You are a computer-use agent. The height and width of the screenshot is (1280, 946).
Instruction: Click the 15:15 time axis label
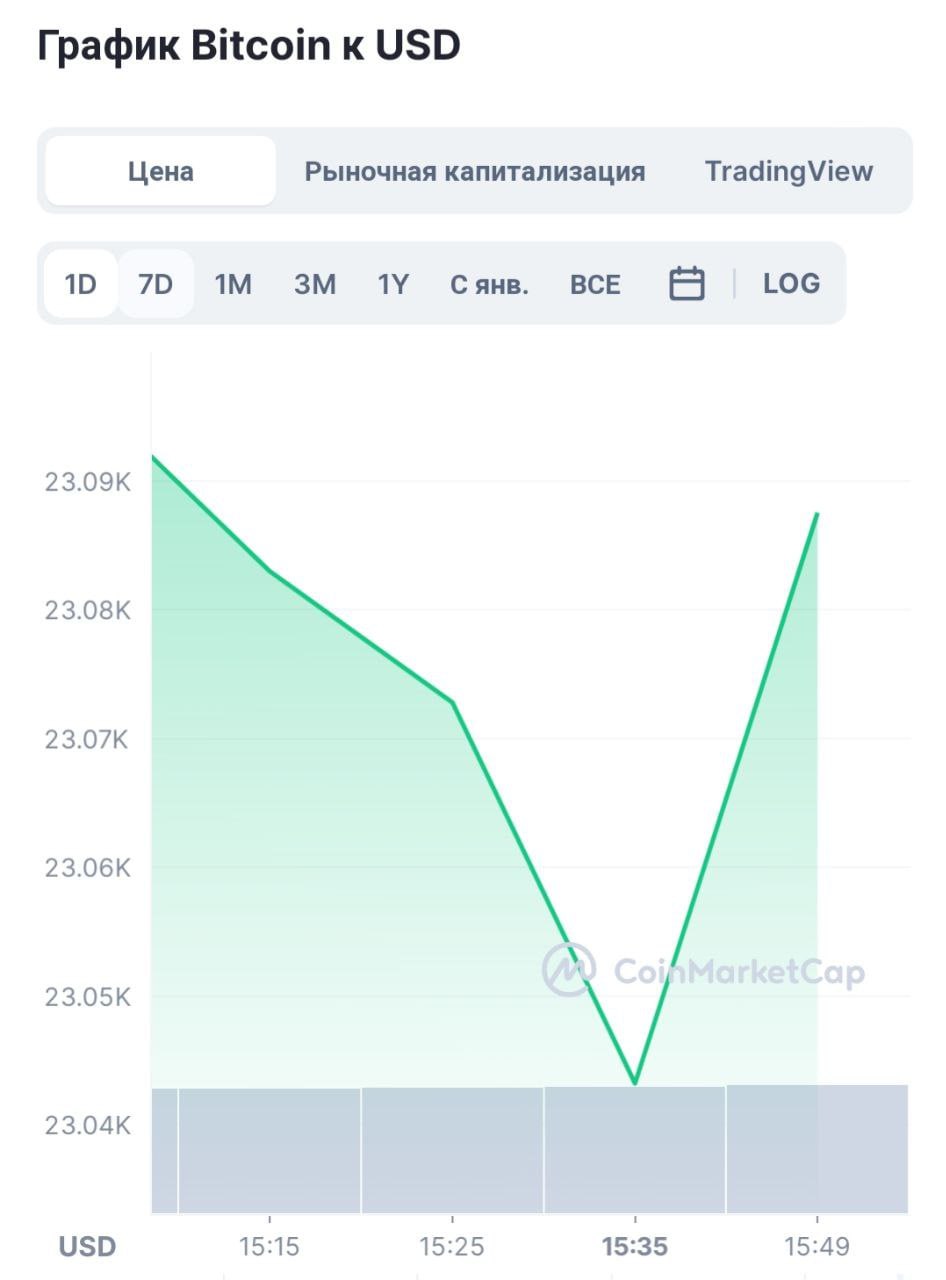click(270, 1246)
